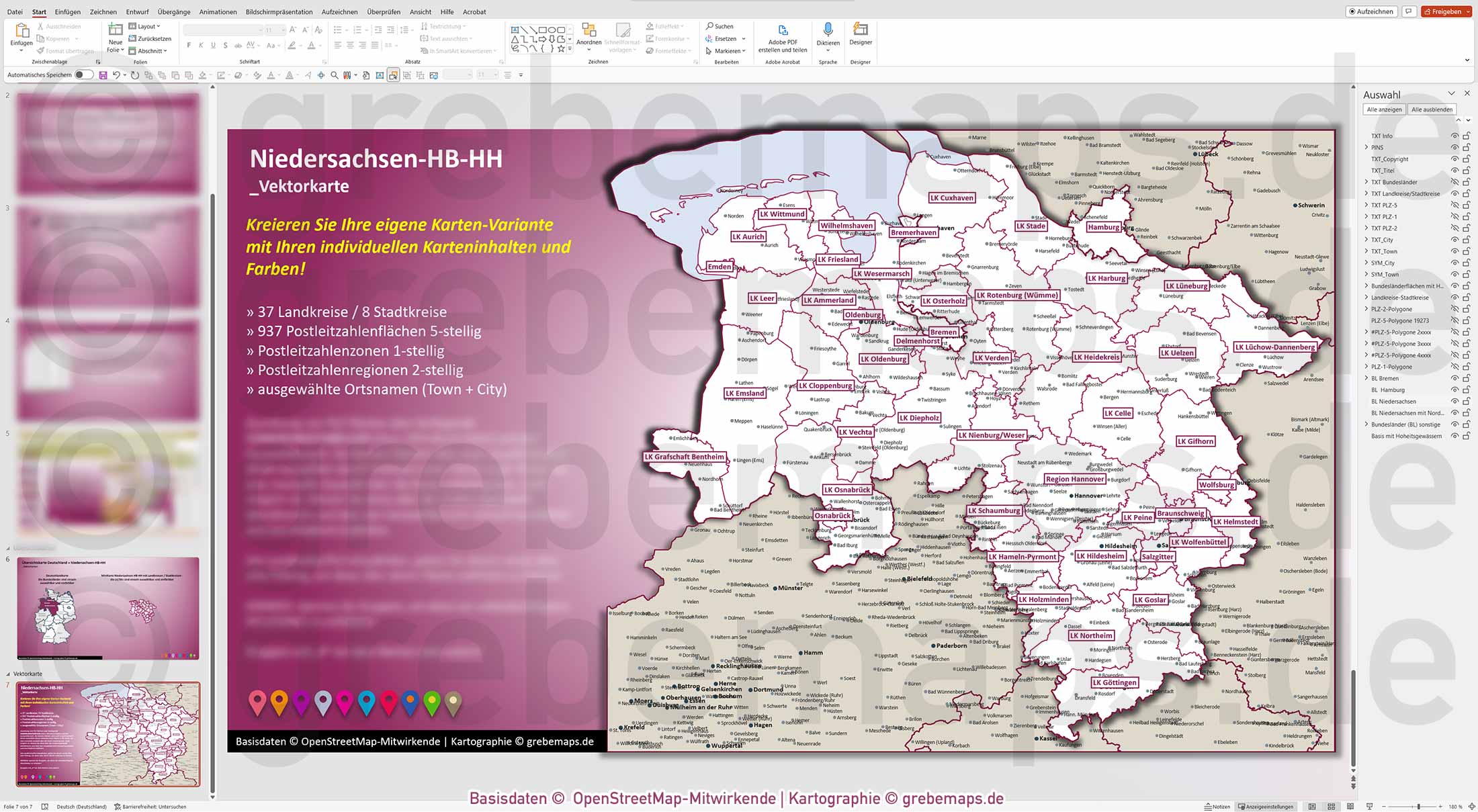Click the Undo arrow in Quick Access toolbar
Viewport: 1478px width, 812px height.
pos(116,75)
